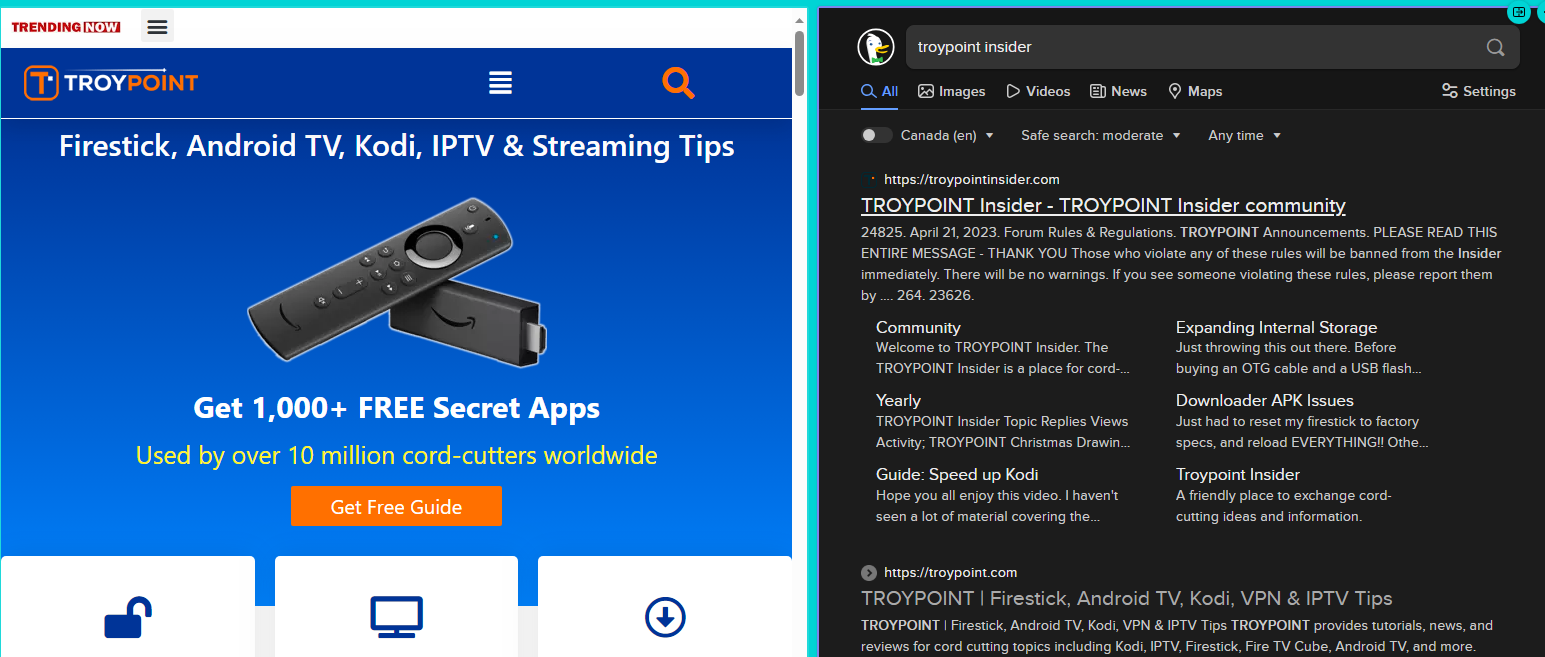This screenshot has height=657, width=1545.
Task: Click the Hope you all enjoy this video snippet
Action: [998, 506]
